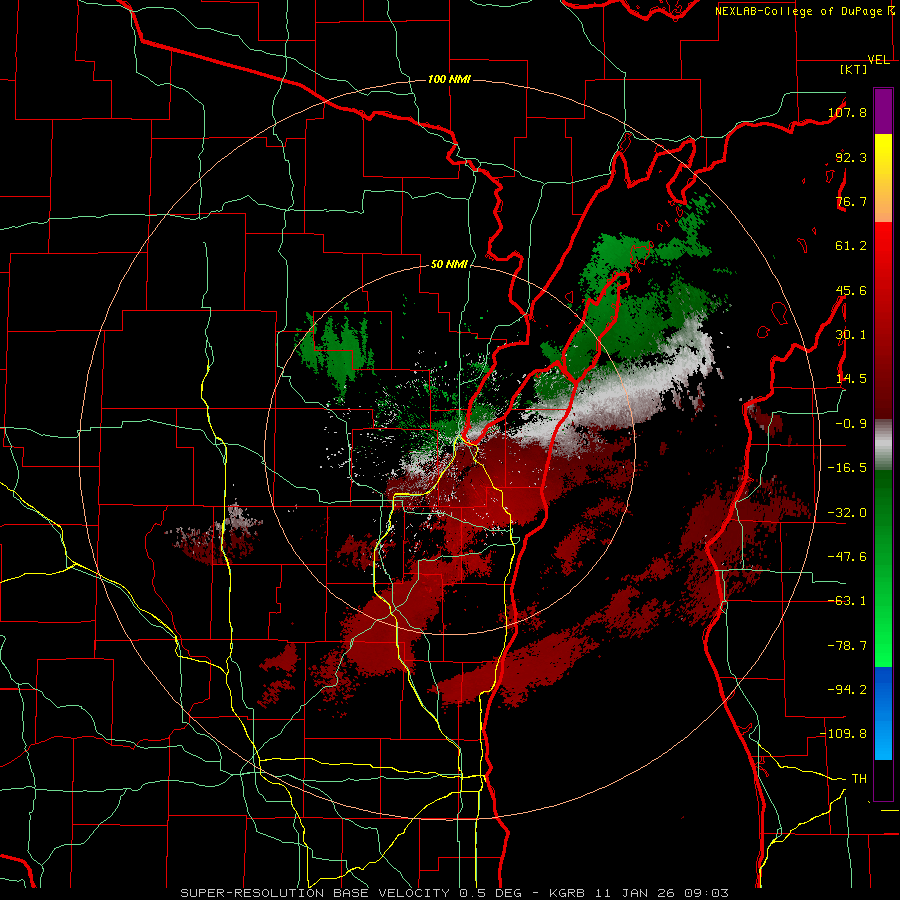The height and width of the screenshot is (900, 900).
Task: Select the 45.6 velocity scale value
Action: coord(851,290)
